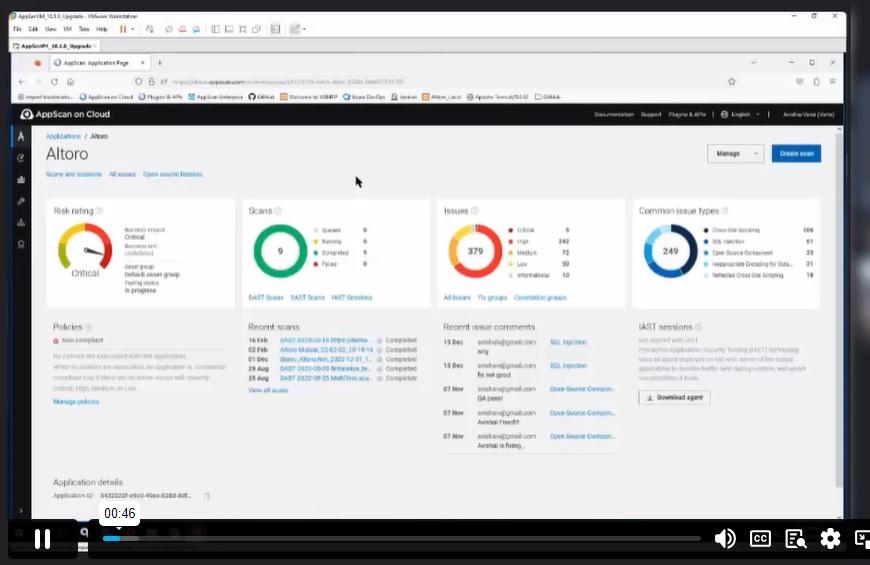Viewport: 870px width, 565px height.
Task: Click the video progress bar
Action: point(401,538)
